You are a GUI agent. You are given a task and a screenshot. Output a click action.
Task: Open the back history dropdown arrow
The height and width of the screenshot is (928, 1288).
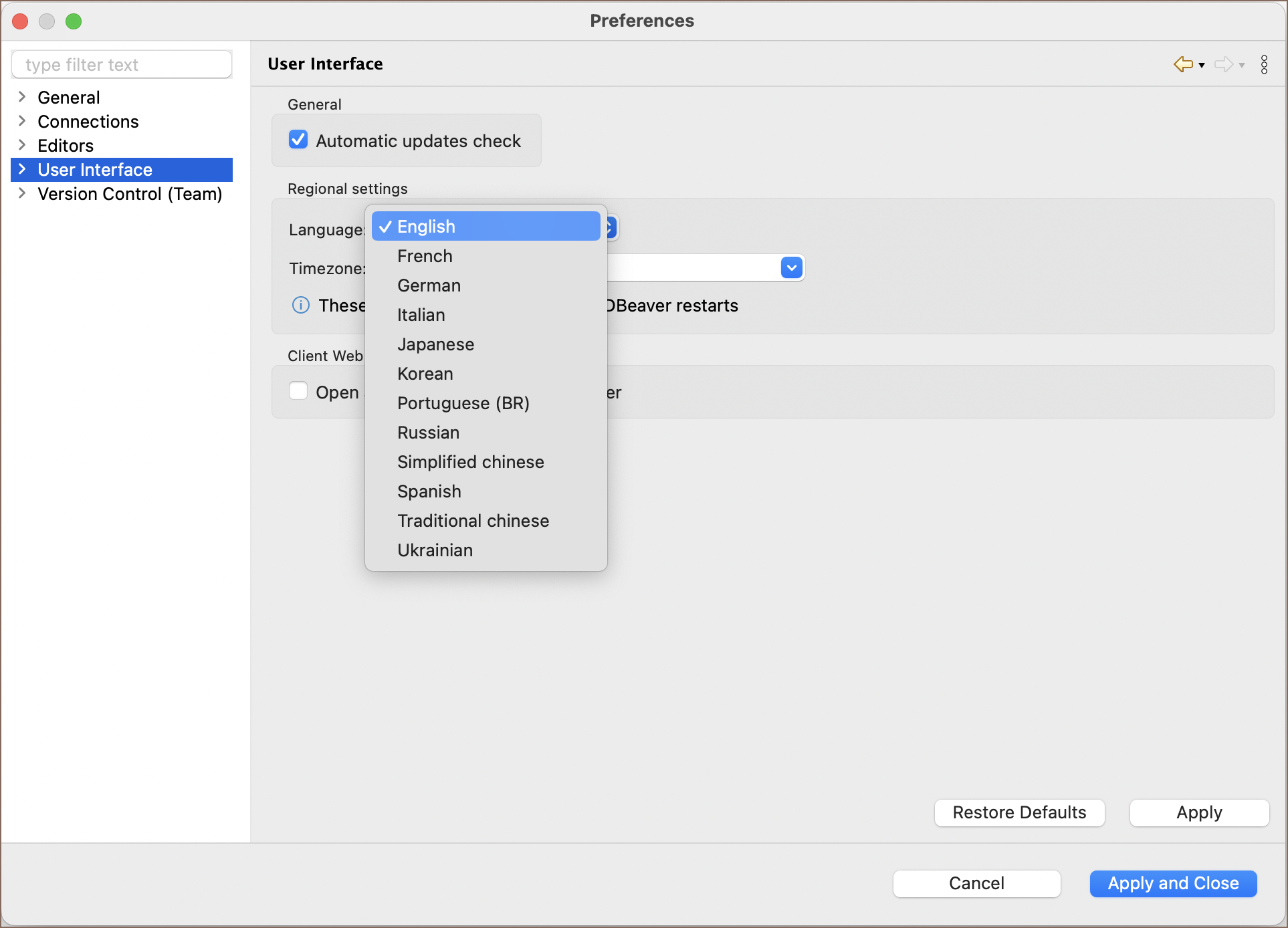pos(1202,66)
